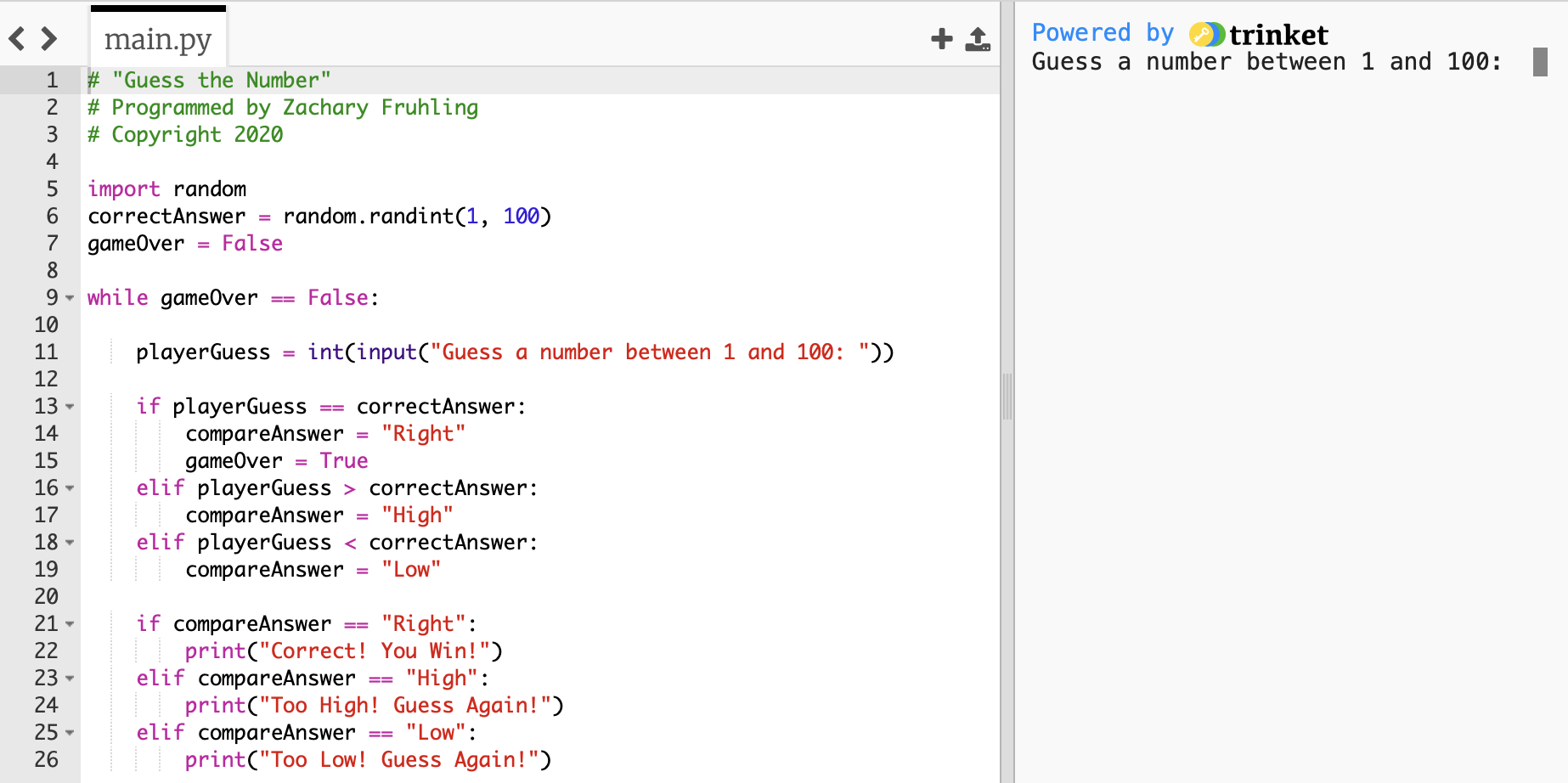Collapse the compareAnswer if block at line 21
This screenshot has width=1568, height=783.
pos(70,624)
